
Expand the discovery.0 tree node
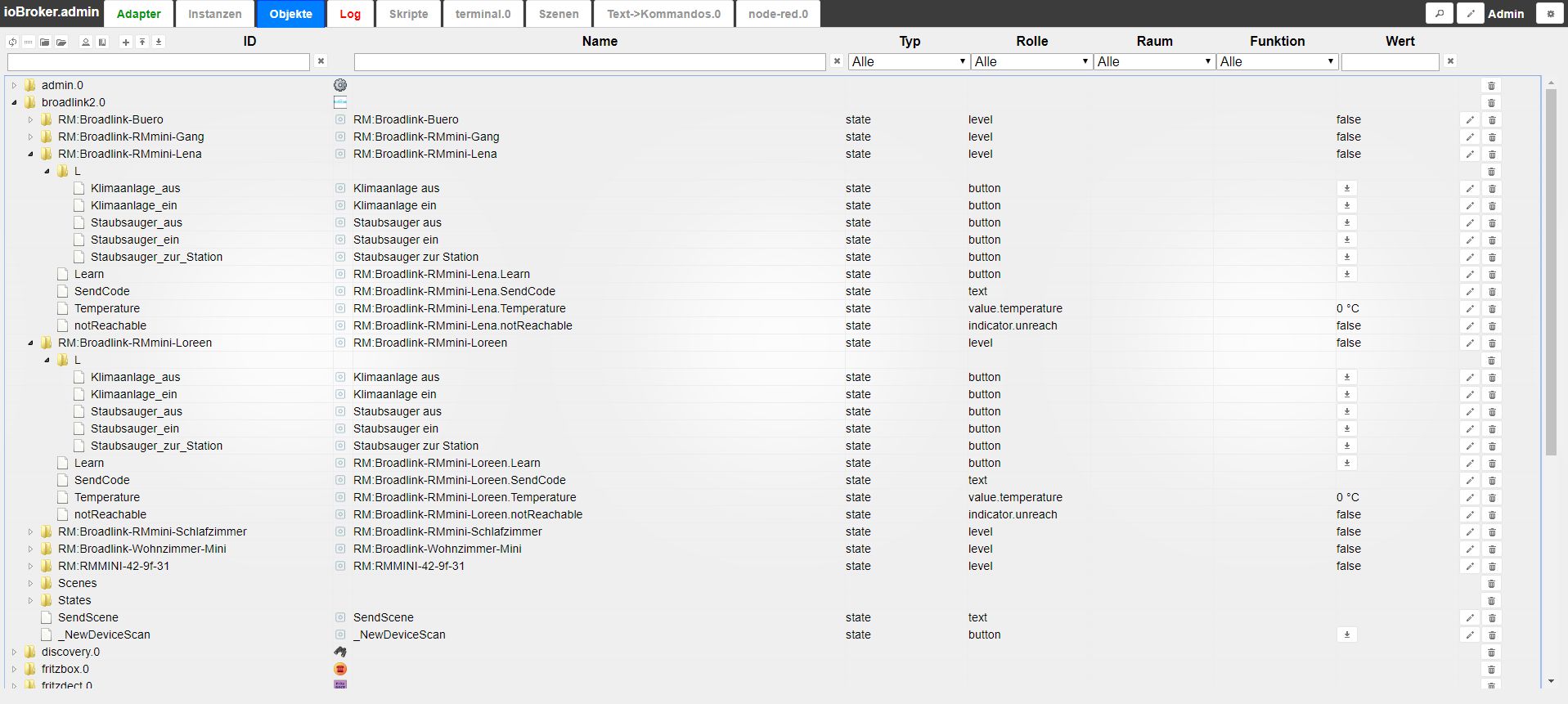point(14,652)
